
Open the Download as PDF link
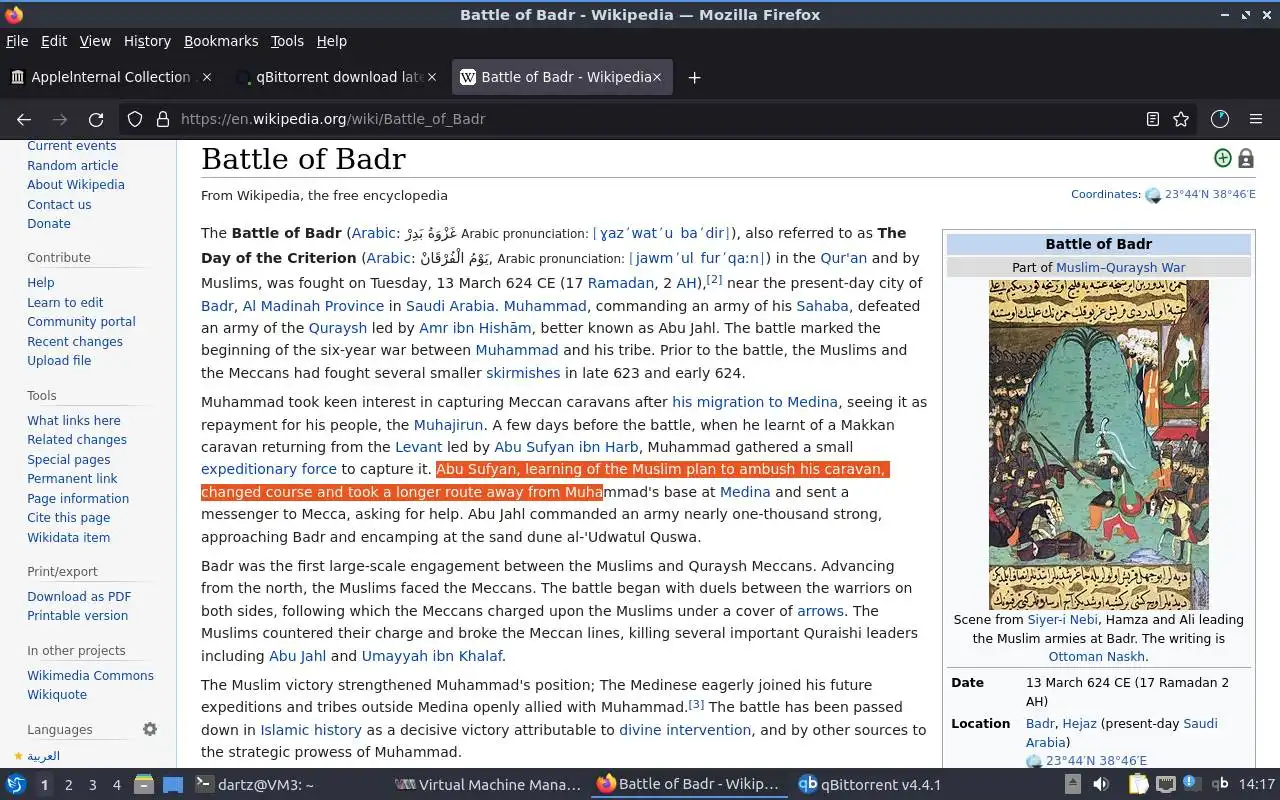point(79,596)
